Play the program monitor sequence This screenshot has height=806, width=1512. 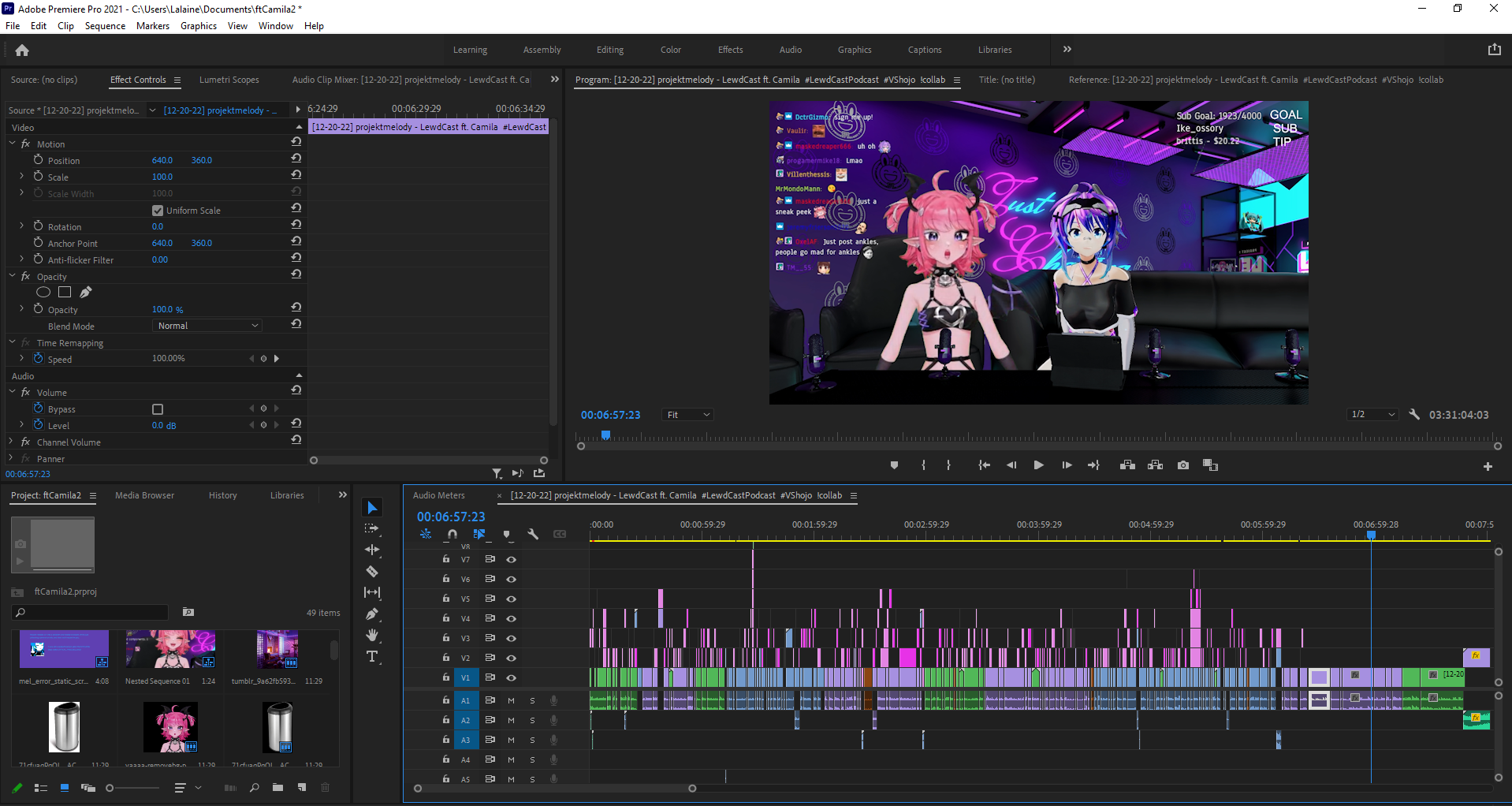pos(1038,465)
